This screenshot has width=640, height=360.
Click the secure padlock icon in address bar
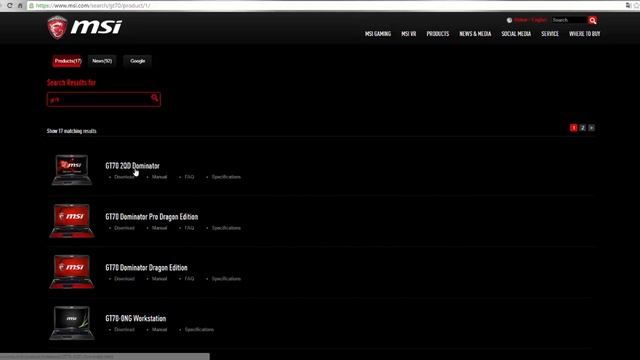pyautogui.click(x=31, y=5)
